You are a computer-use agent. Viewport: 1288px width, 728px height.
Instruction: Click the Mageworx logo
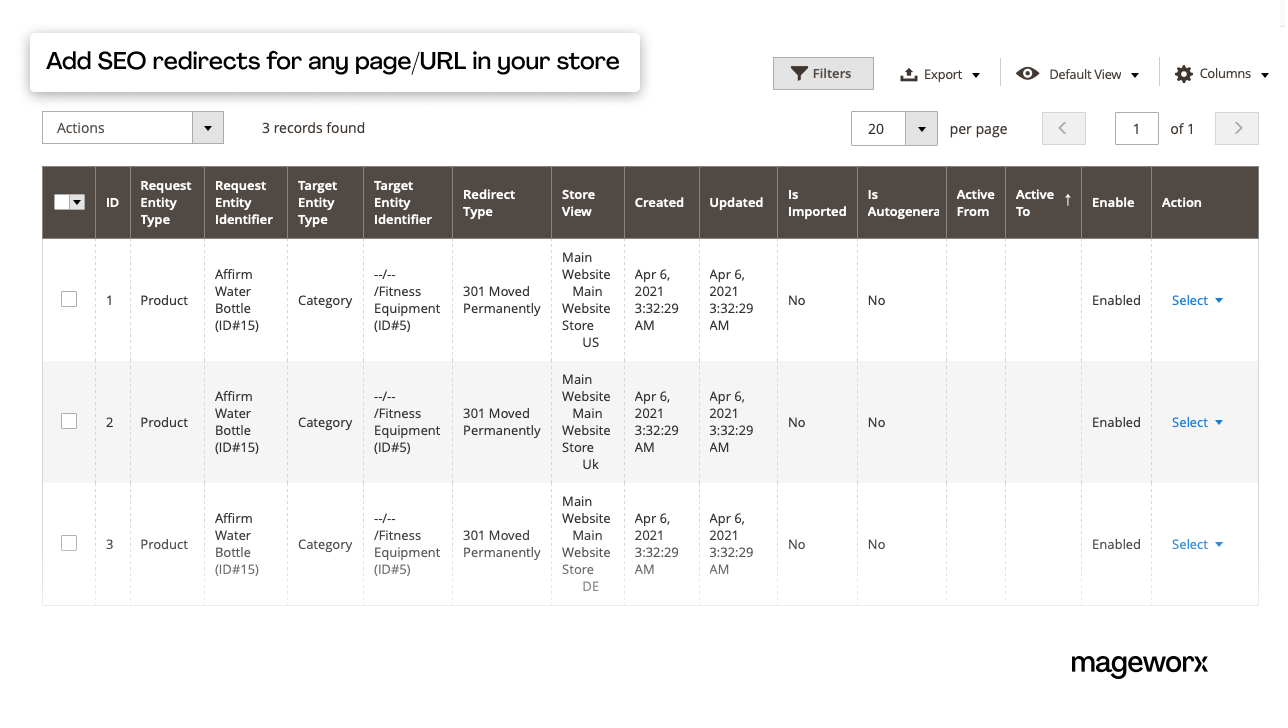(x=1139, y=664)
